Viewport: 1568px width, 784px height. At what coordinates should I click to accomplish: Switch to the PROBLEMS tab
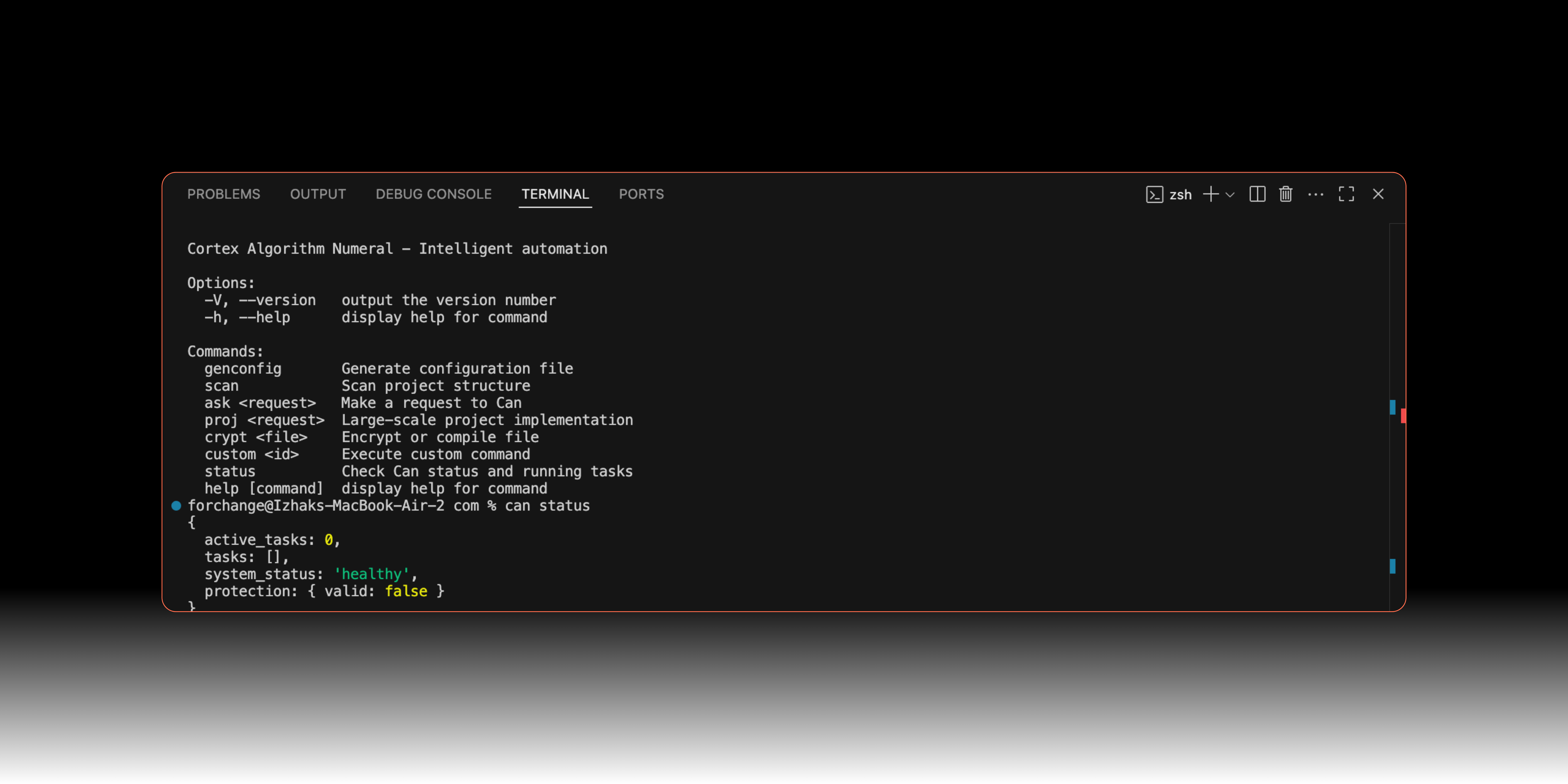(223, 194)
